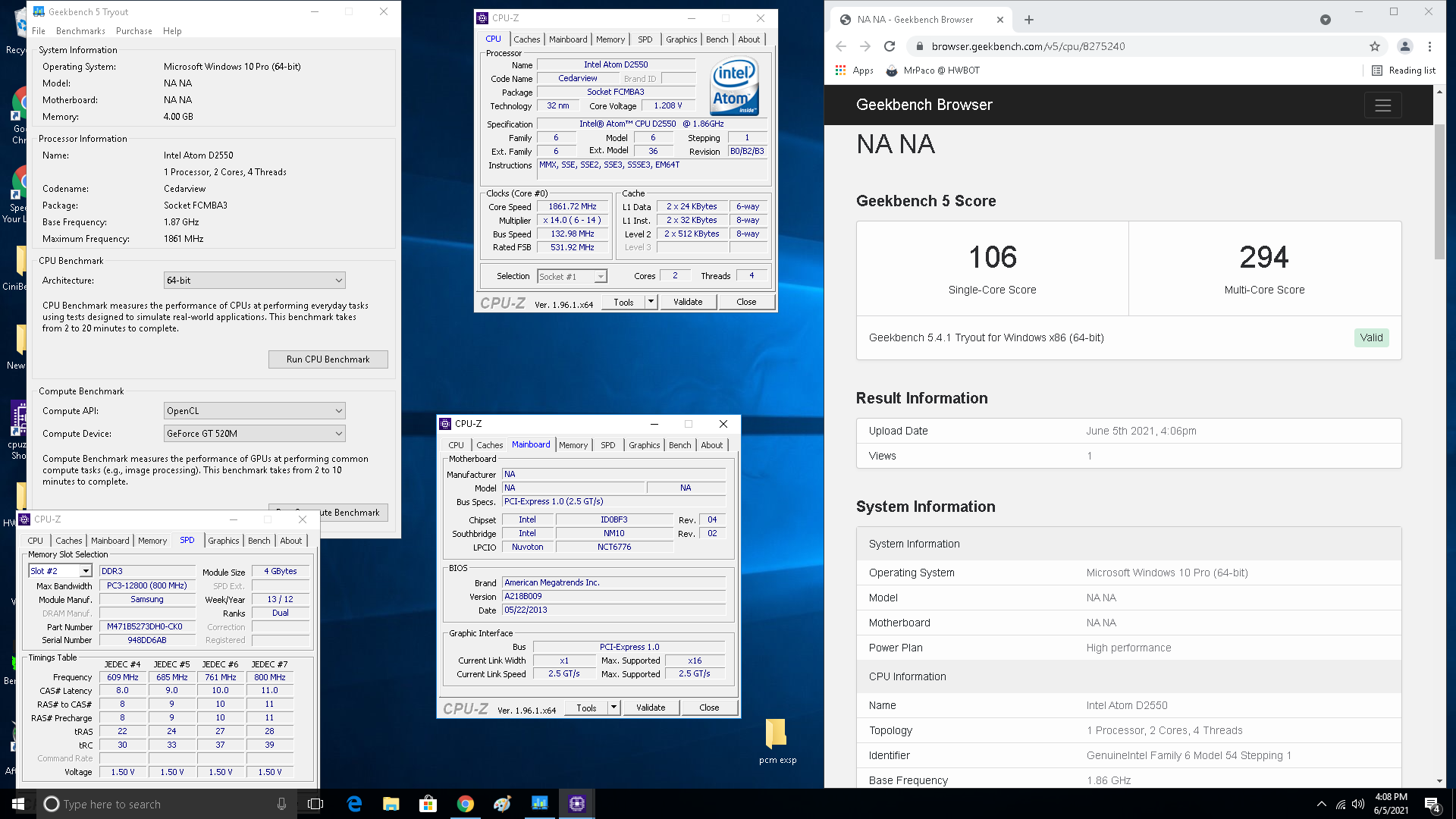Switch to CPU-Z in the taskbar
This screenshot has width=1456, height=819.
click(577, 804)
